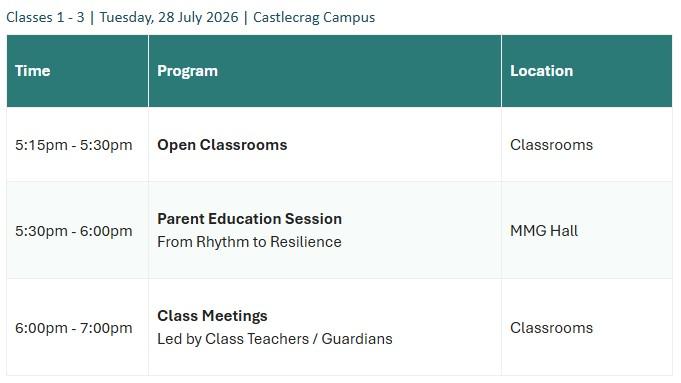681x383 pixels.
Task: Click the Castlecrag Campus heading text
Action: tap(314, 18)
